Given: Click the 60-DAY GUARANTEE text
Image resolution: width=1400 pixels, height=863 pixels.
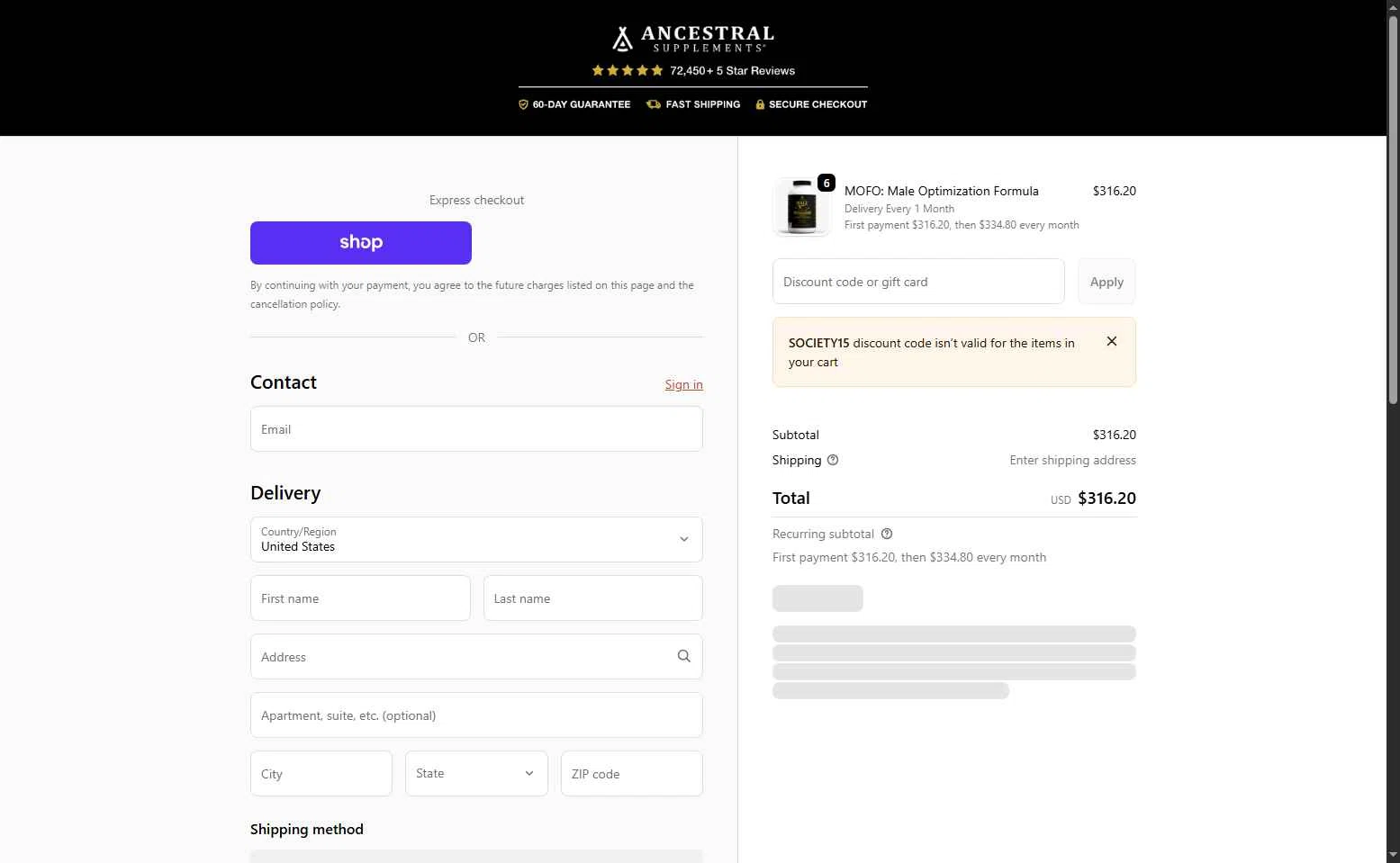Looking at the screenshot, I should pos(582,104).
